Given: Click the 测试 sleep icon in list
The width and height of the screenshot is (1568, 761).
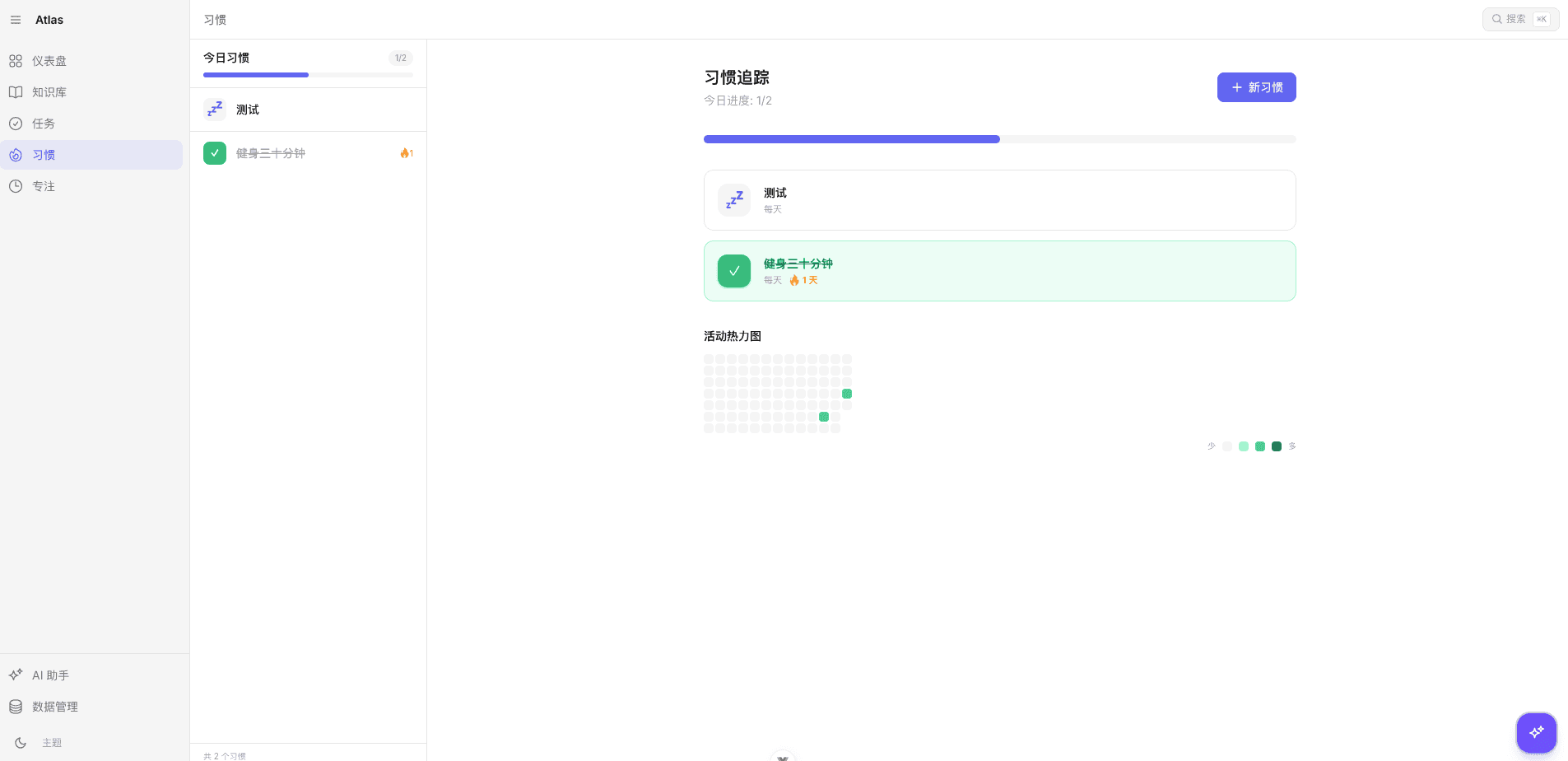Looking at the screenshot, I should click(215, 110).
